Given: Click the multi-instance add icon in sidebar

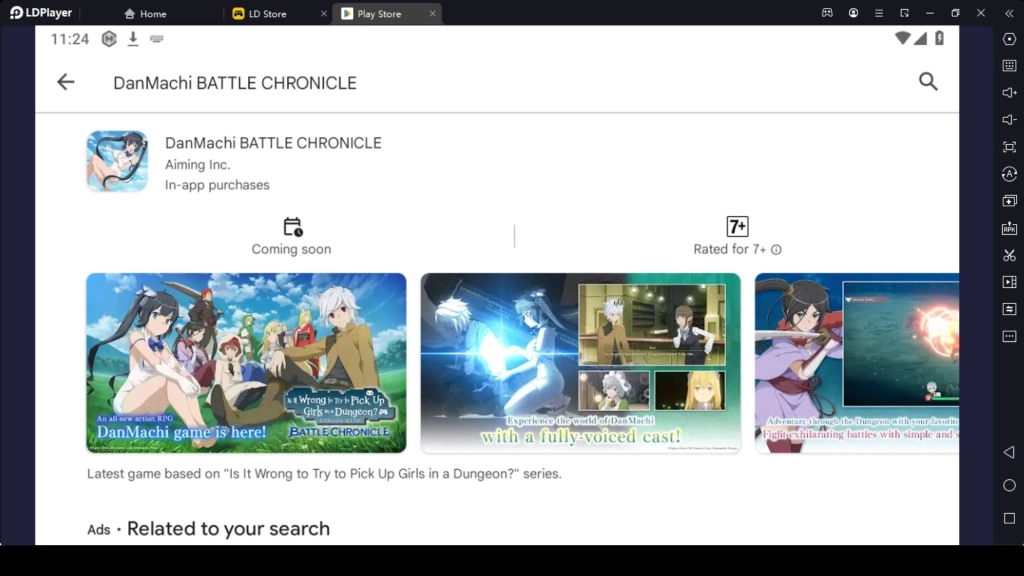Looking at the screenshot, I should (x=1009, y=200).
